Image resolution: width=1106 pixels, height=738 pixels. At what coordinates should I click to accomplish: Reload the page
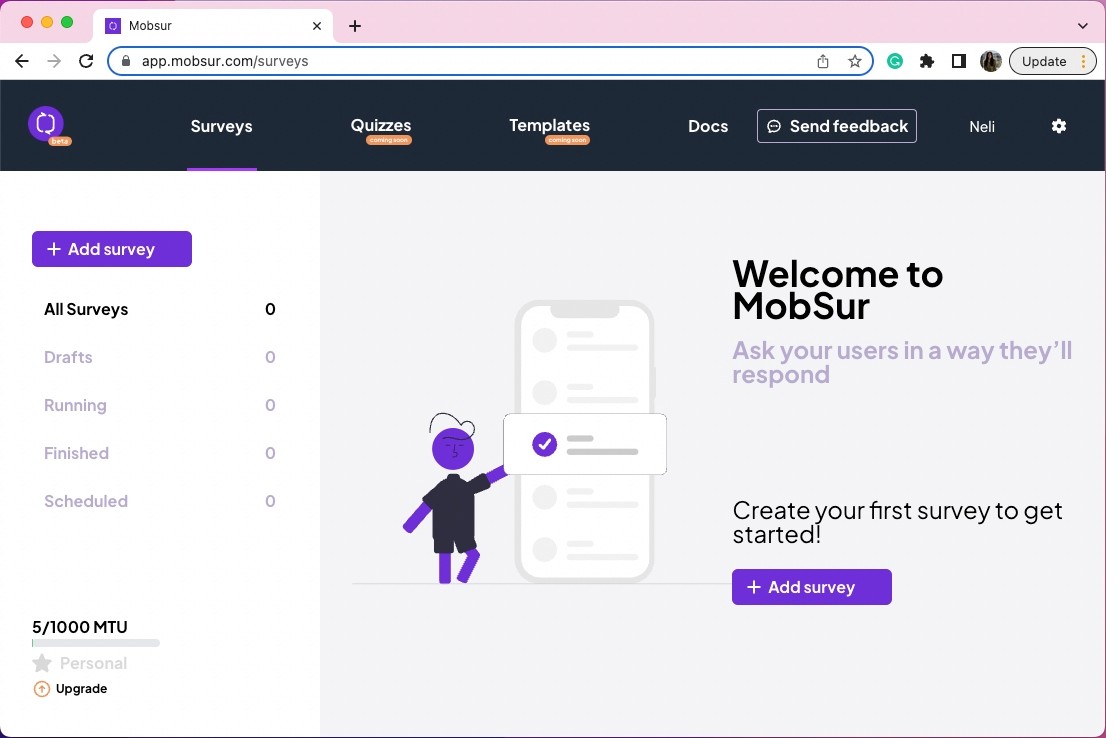point(86,61)
